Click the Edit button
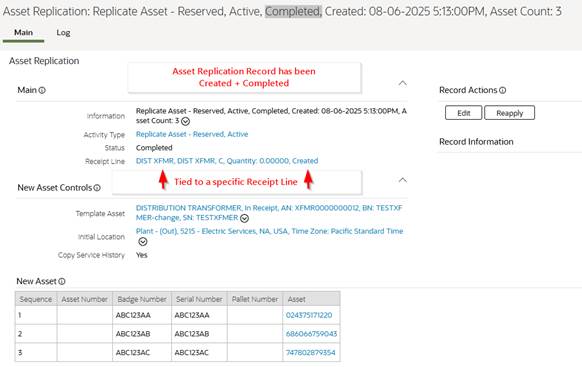 (464, 113)
